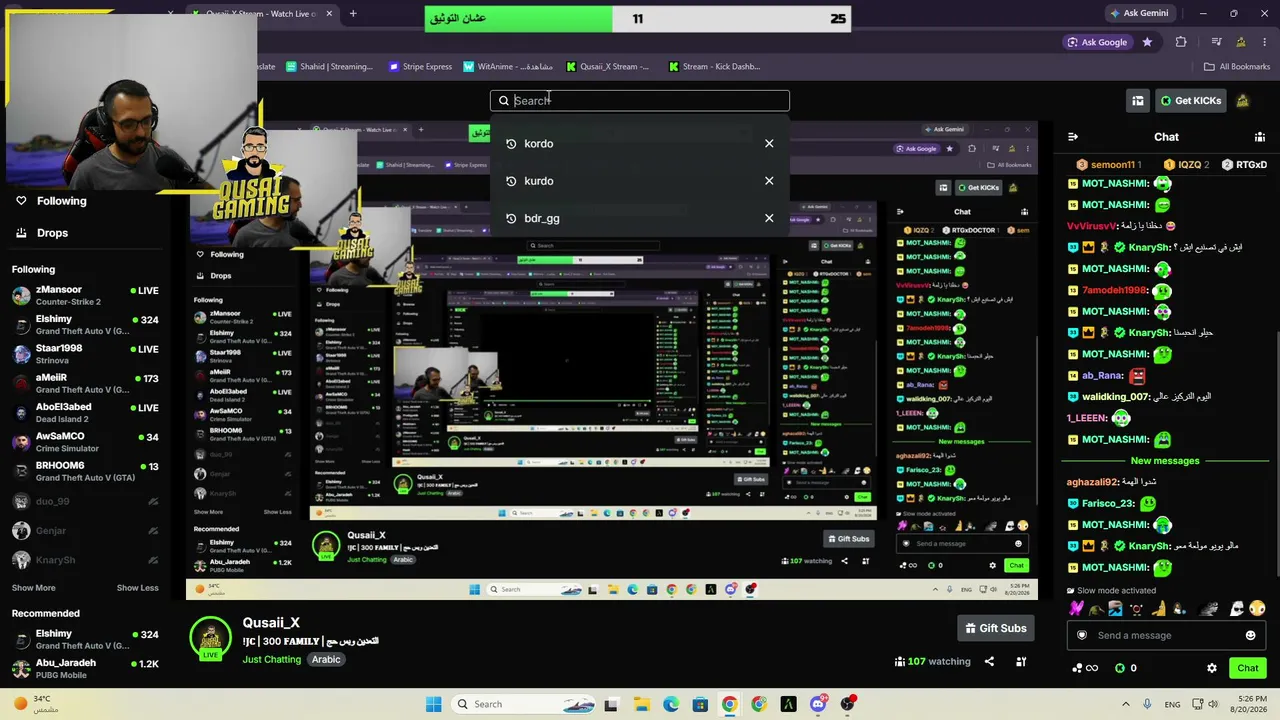Open AboEl3abed's channel
The image size is (1280, 720).
click(x=85, y=412)
